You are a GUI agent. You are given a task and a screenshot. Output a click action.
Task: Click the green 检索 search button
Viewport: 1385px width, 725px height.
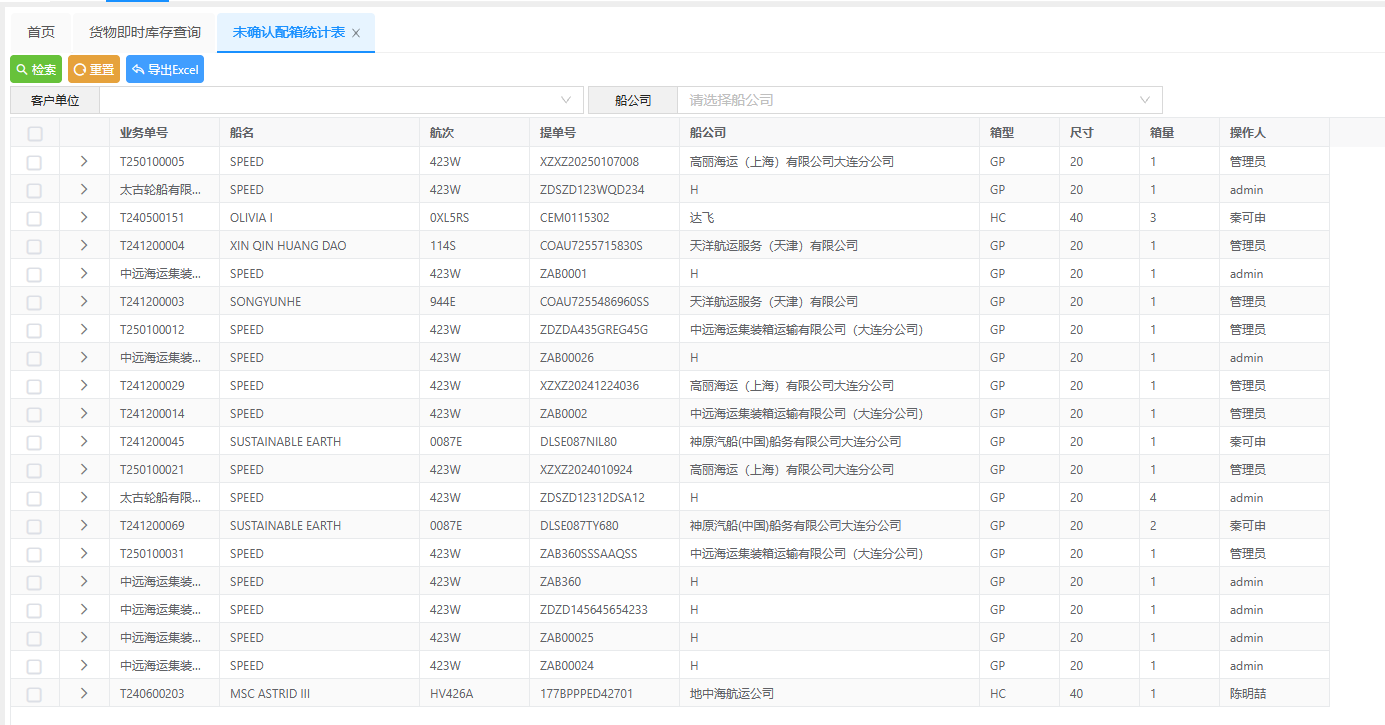(36, 70)
